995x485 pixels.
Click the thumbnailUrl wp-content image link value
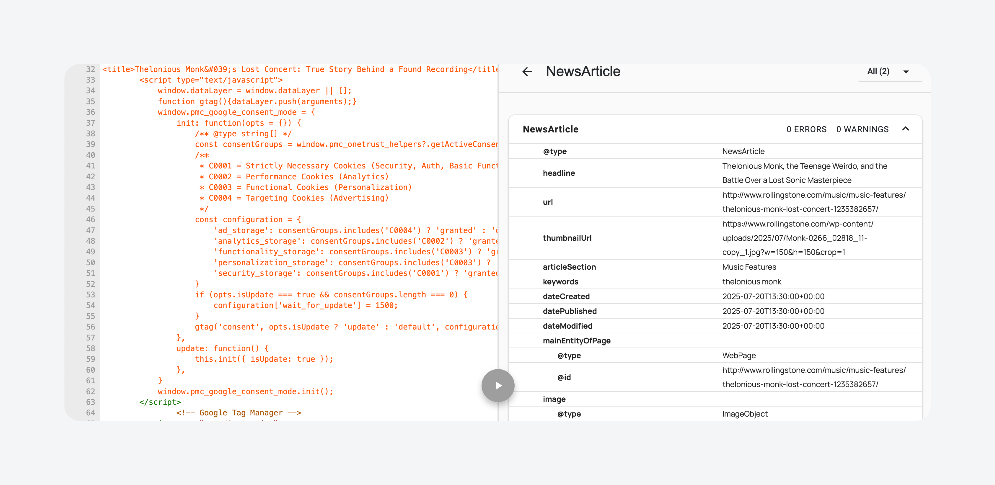pos(798,238)
